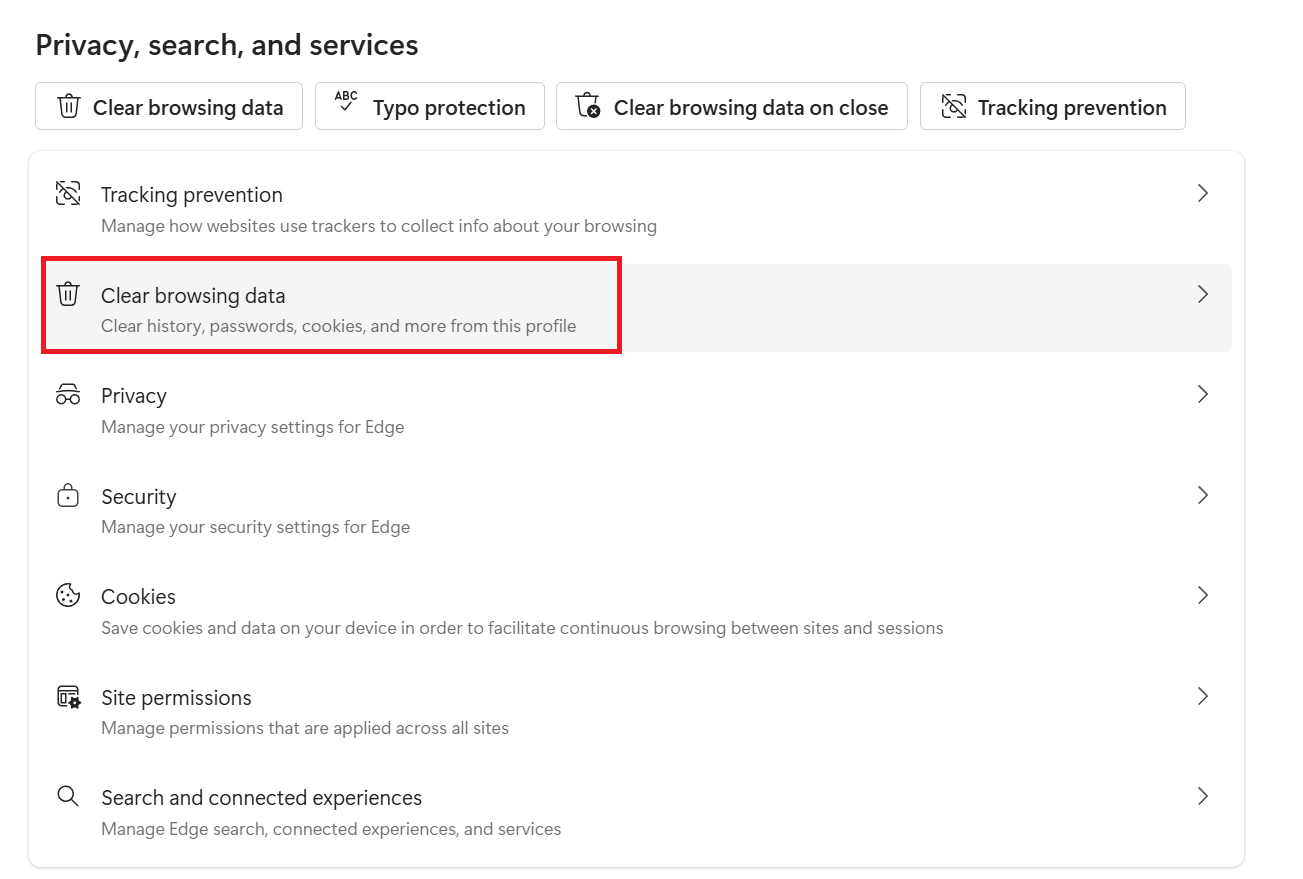Click the Search and connected experiences chevron
1303x879 pixels.
point(1203,797)
